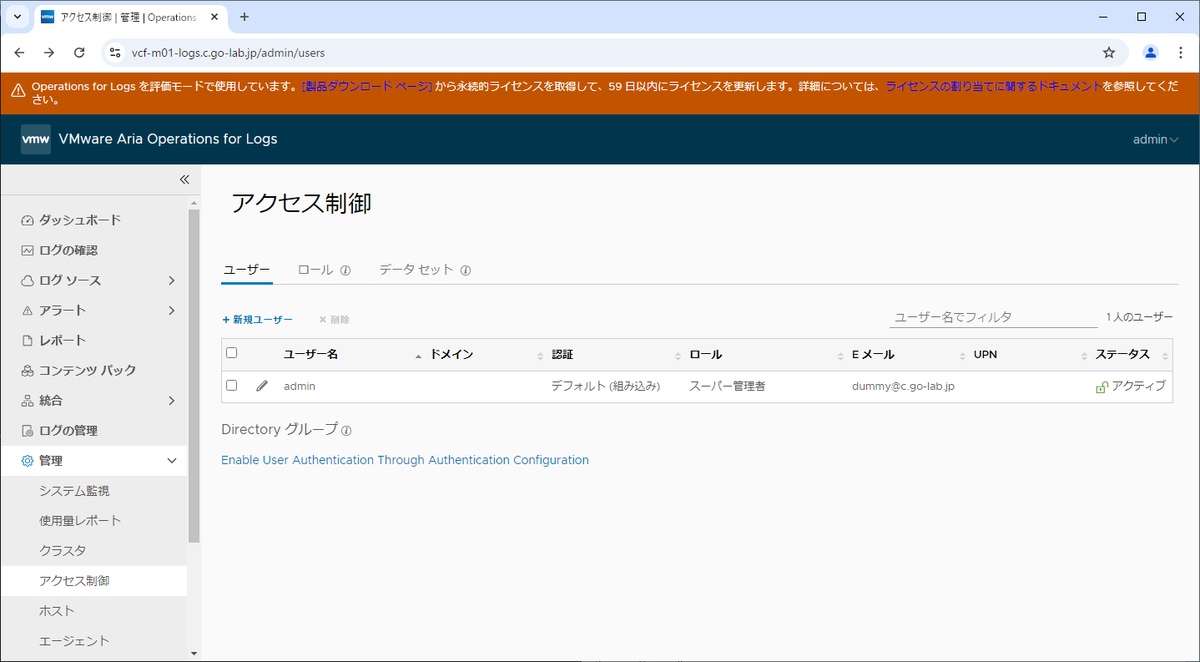Click the edit pencil icon for admin

[x=262, y=385]
